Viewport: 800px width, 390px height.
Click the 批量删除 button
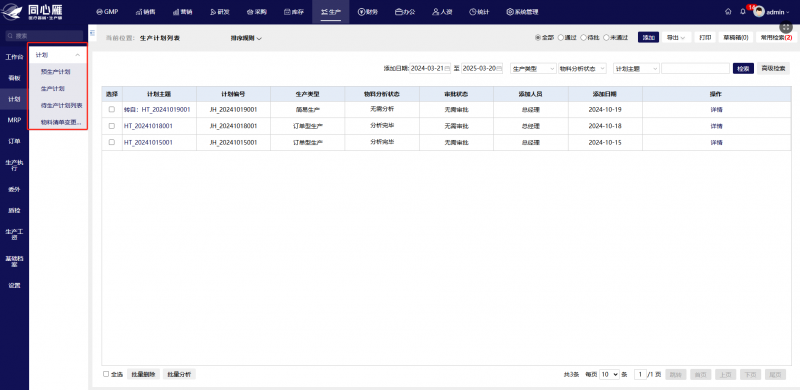click(x=143, y=374)
